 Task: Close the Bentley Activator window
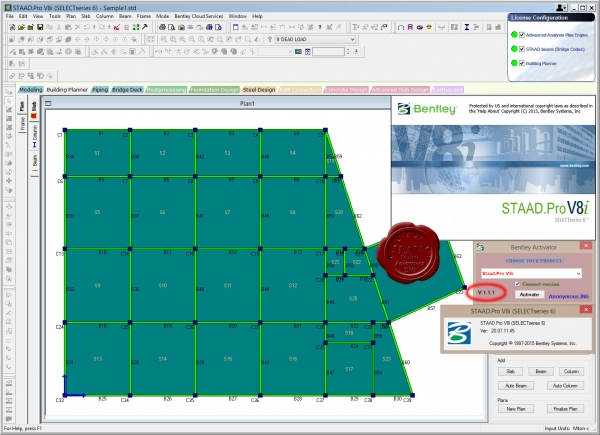point(586,246)
